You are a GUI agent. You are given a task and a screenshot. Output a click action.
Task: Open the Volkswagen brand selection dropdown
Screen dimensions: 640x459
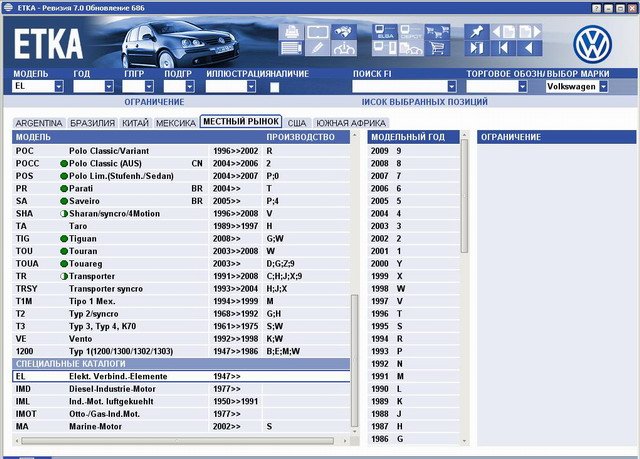click(603, 86)
